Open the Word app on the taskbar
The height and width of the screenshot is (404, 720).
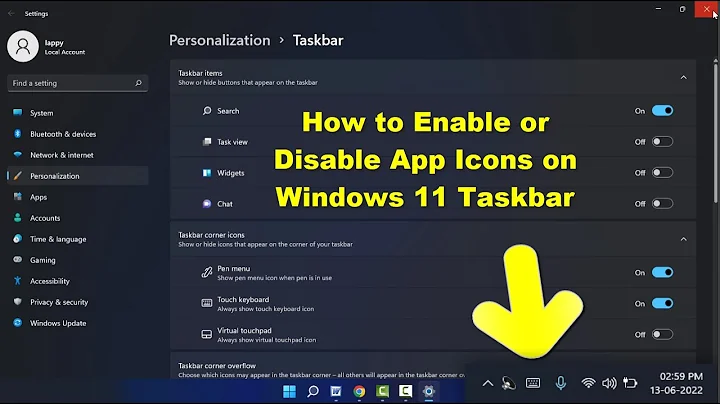[336, 391]
